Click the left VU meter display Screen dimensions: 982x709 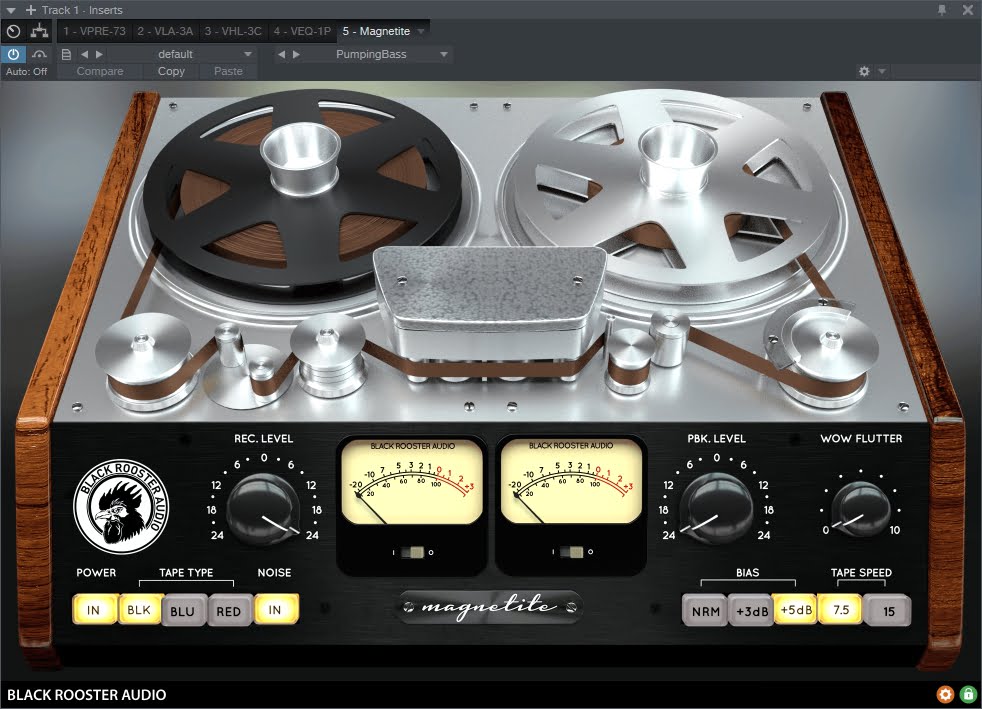pyautogui.click(x=412, y=481)
